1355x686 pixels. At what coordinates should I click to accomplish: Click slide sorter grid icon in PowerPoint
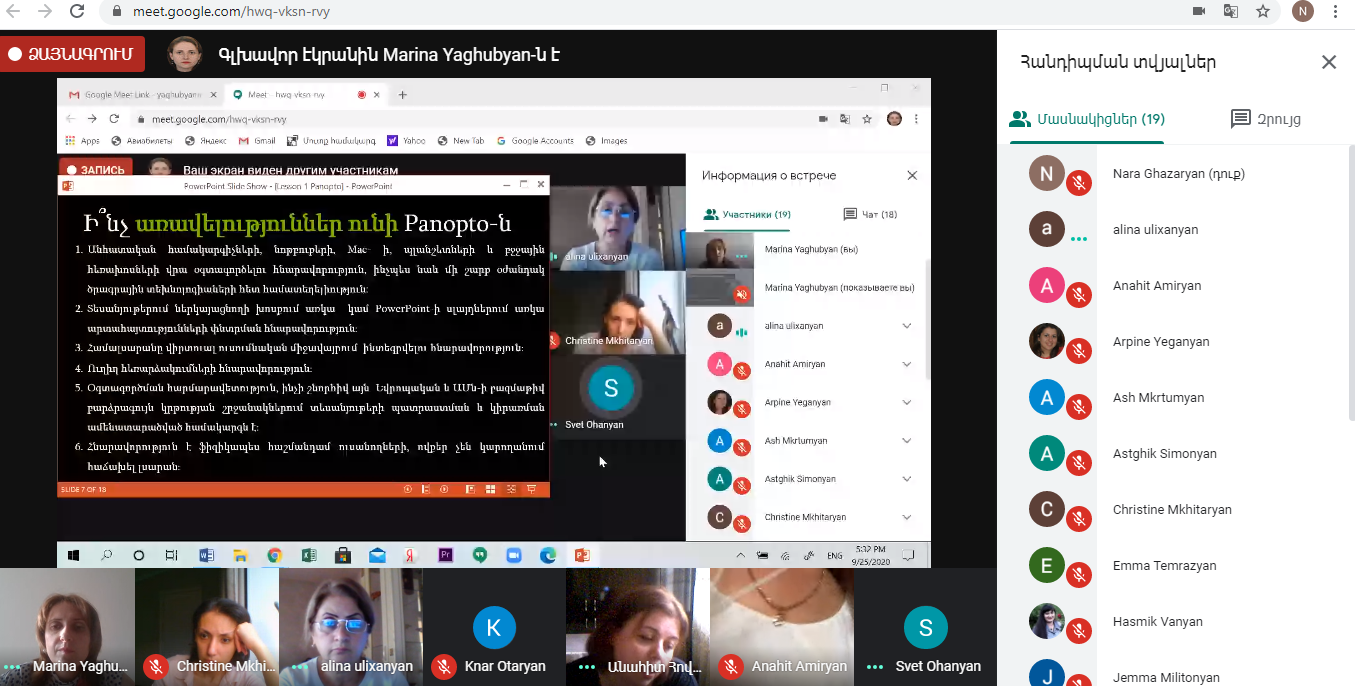[491, 489]
